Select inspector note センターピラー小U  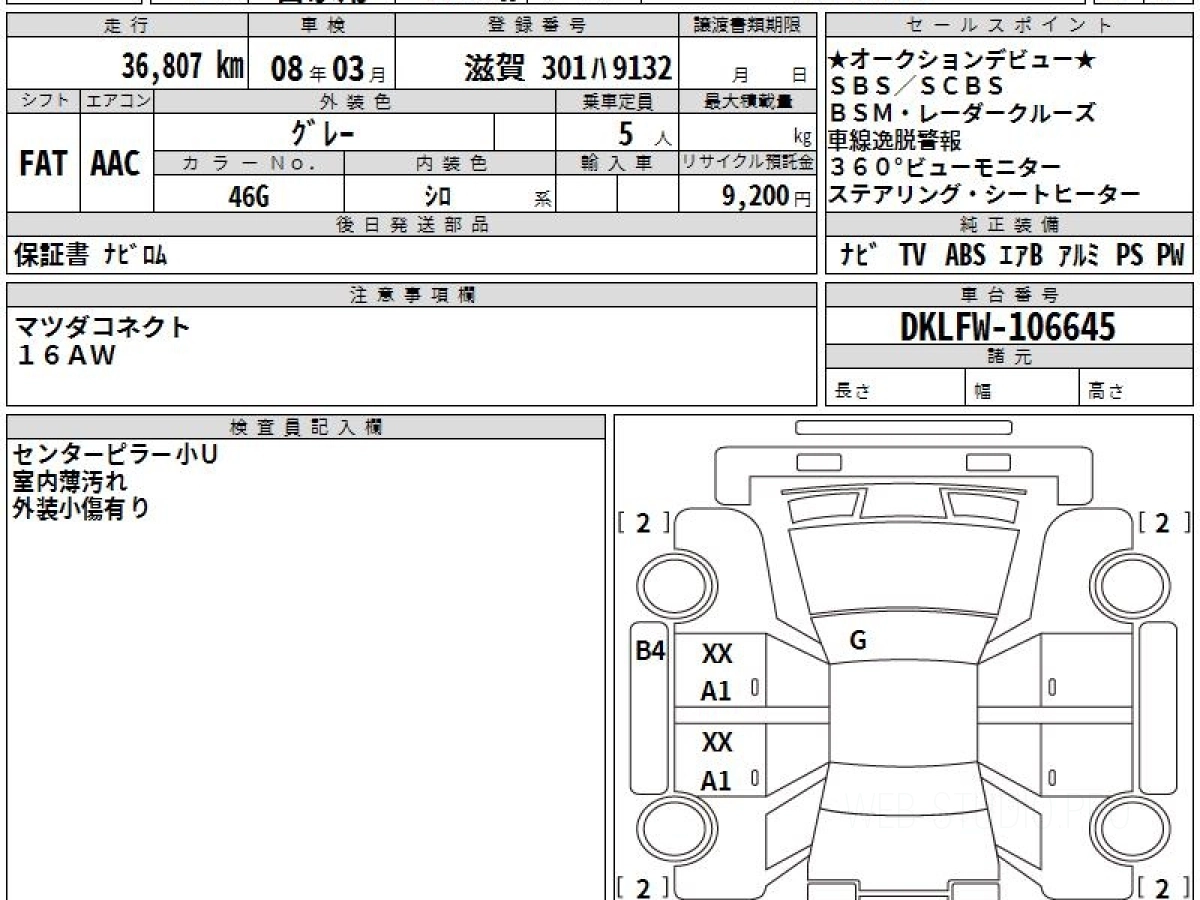(x=114, y=455)
